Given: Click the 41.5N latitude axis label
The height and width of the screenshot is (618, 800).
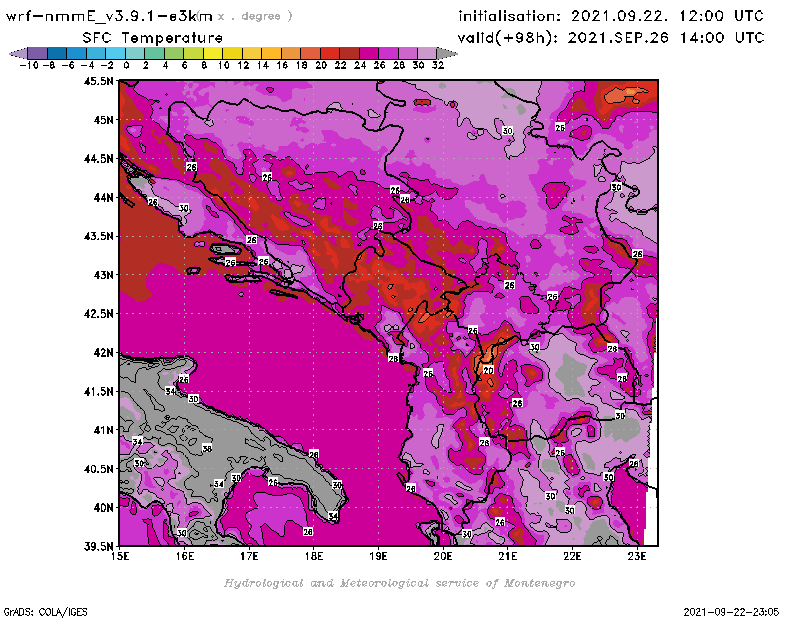Looking at the screenshot, I should point(98,391).
